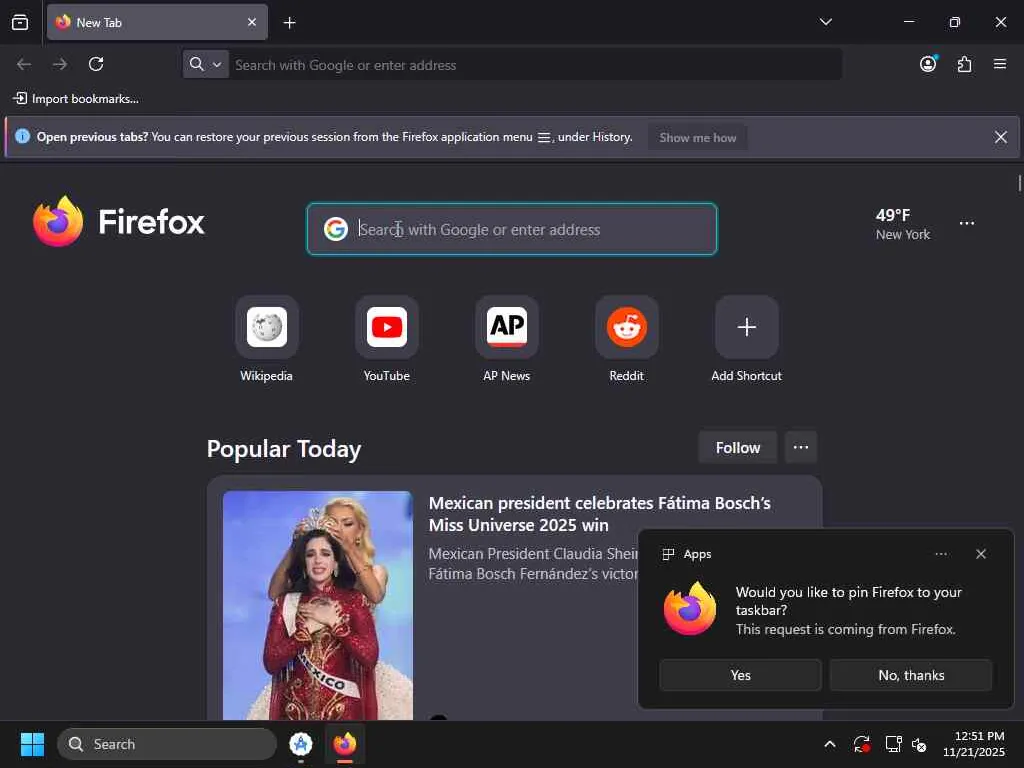Click the page vertical scrollbar
The image size is (1024, 768).
[x=1019, y=184]
